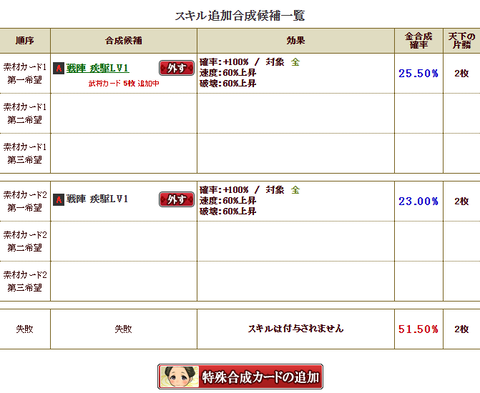This screenshot has height=393, width=480.
Task: Select the 51.50% failure probability
Action: pos(418,329)
